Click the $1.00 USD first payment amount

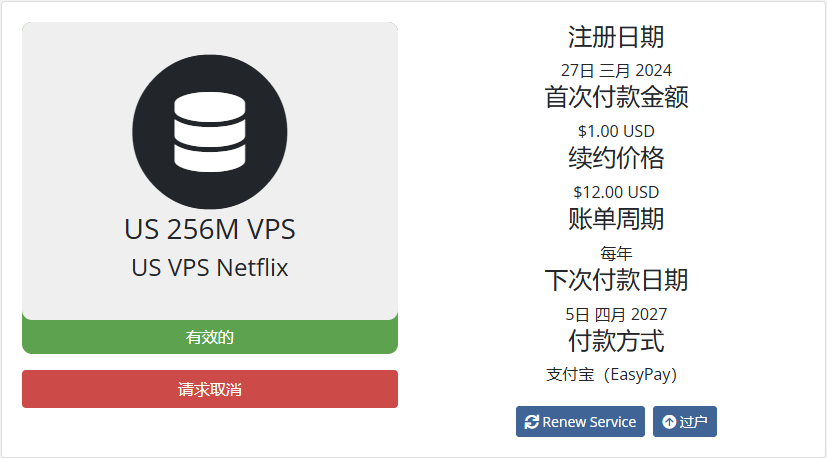pyautogui.click(x=616, y=131)
